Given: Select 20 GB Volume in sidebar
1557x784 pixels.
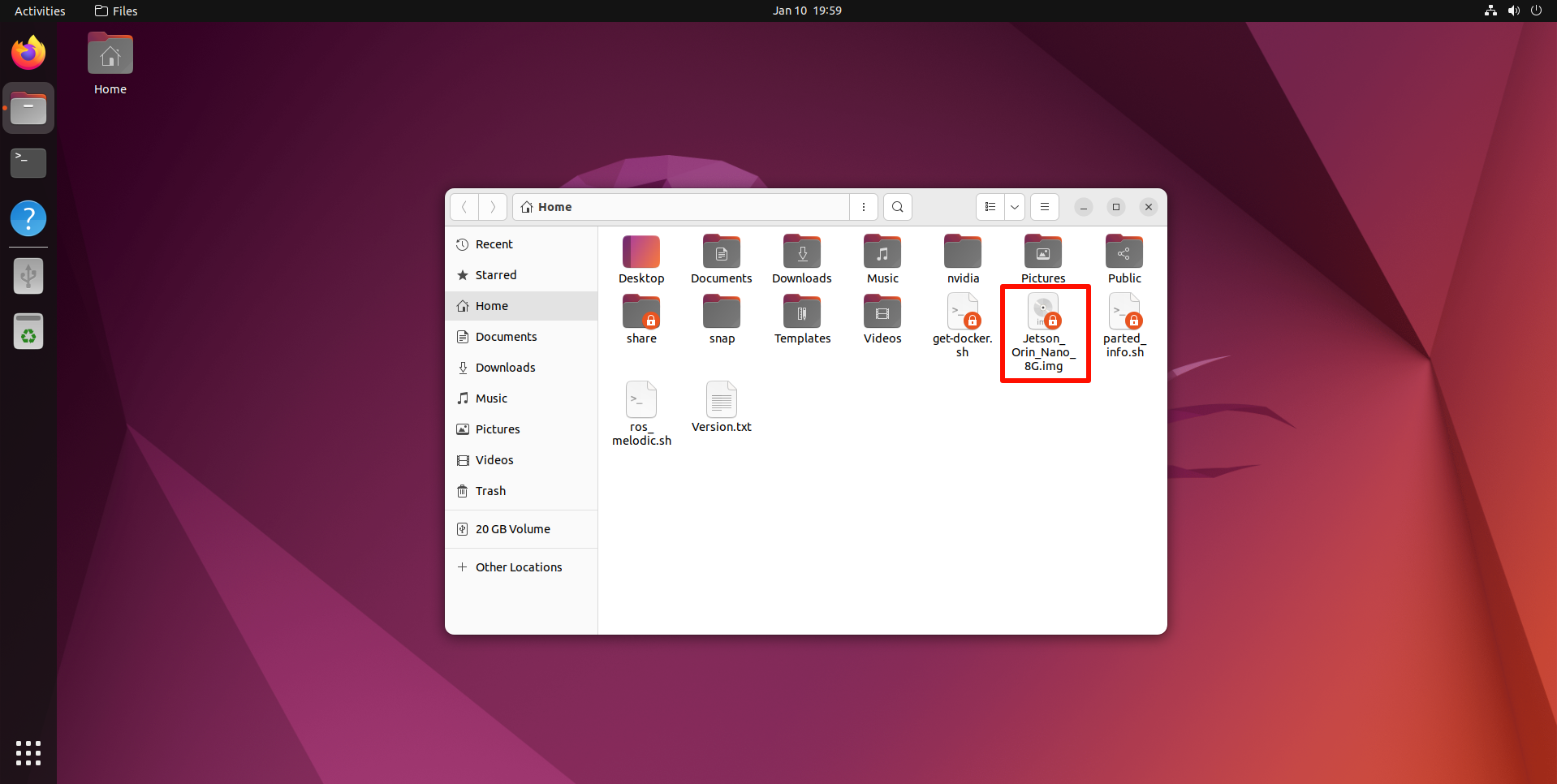Looking at the screenshot, I should click(x=512, y=529).
